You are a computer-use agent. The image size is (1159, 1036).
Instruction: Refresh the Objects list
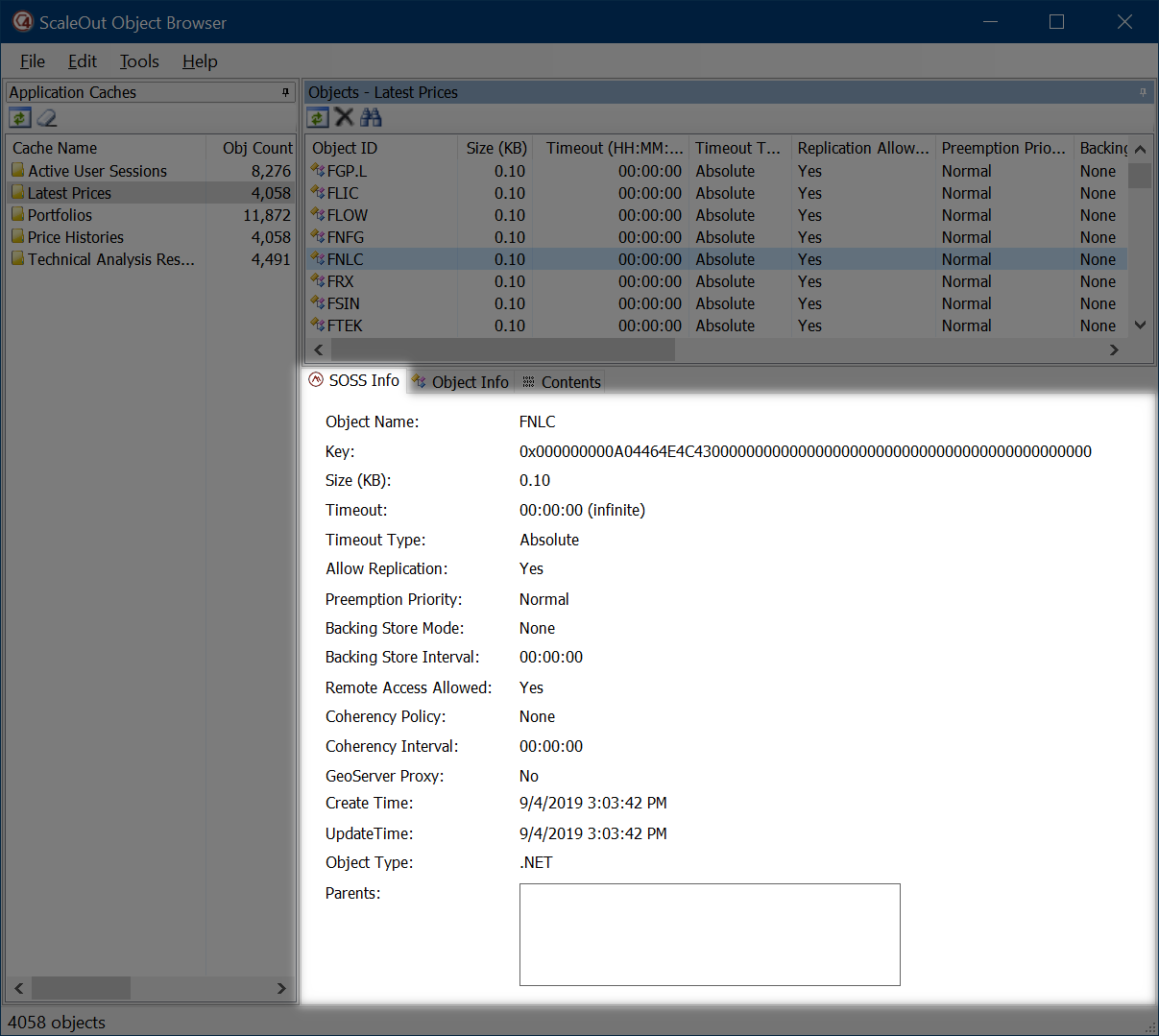click(318, 118)
